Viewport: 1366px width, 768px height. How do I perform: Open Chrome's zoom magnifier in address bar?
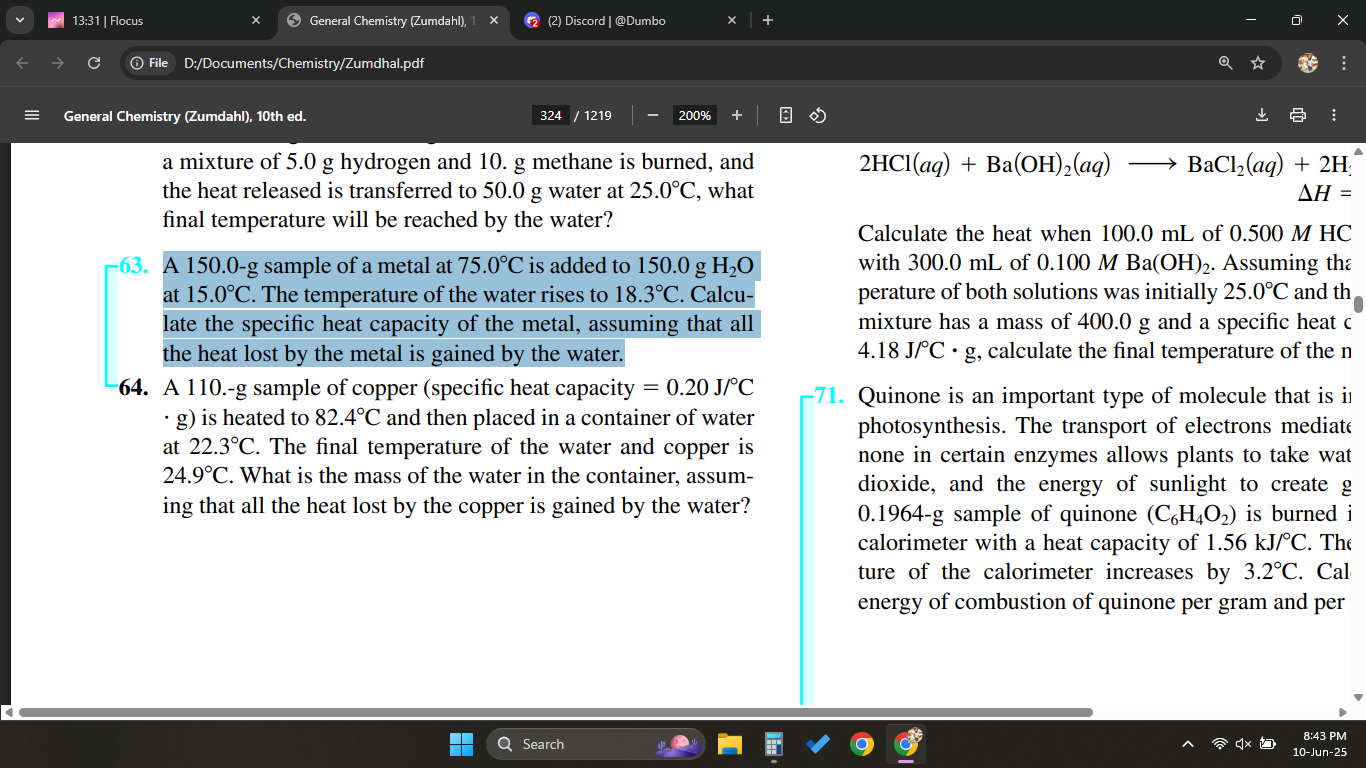point(1225,63)
